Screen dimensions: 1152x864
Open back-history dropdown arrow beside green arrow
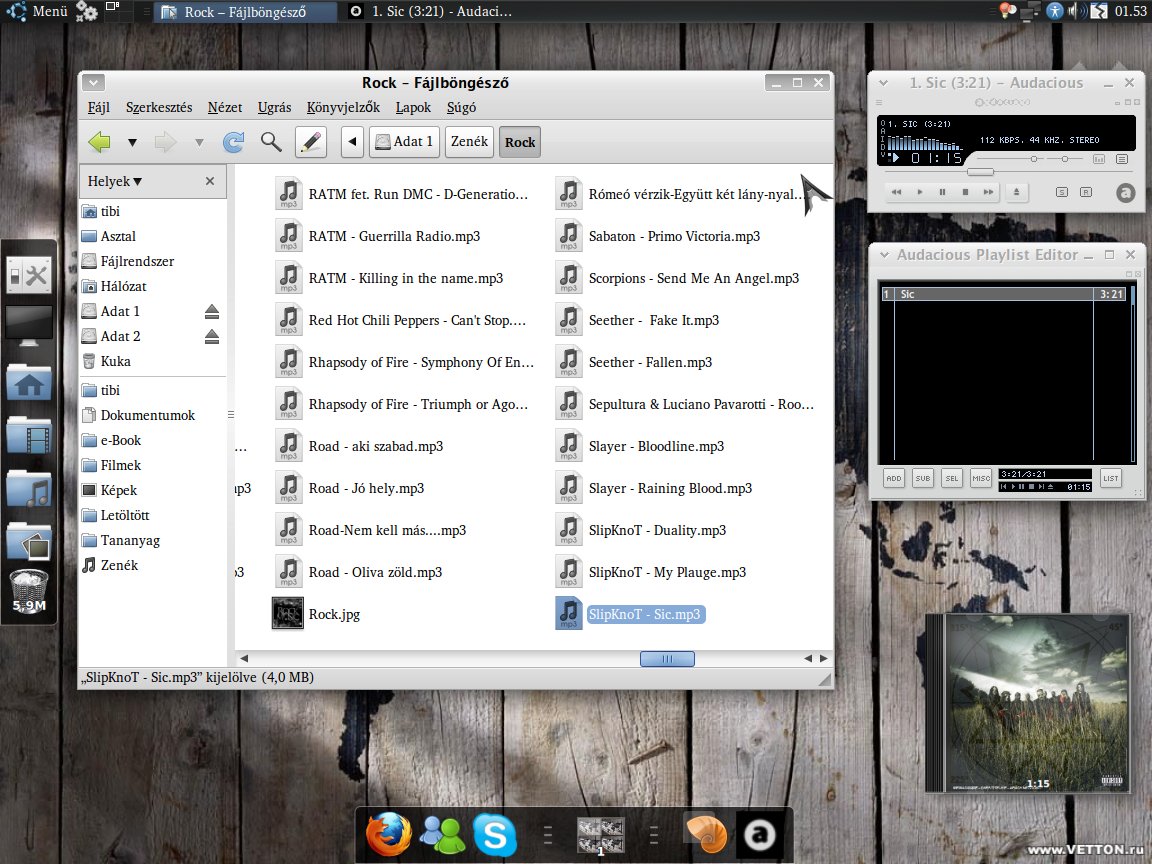click(132, 143)
